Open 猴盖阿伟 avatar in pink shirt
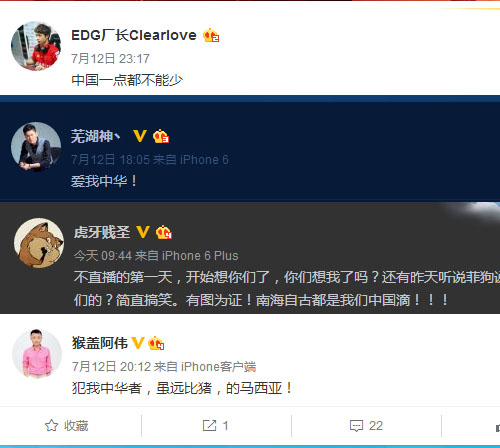This screenshot has height=448, width=500. (37, 354)
